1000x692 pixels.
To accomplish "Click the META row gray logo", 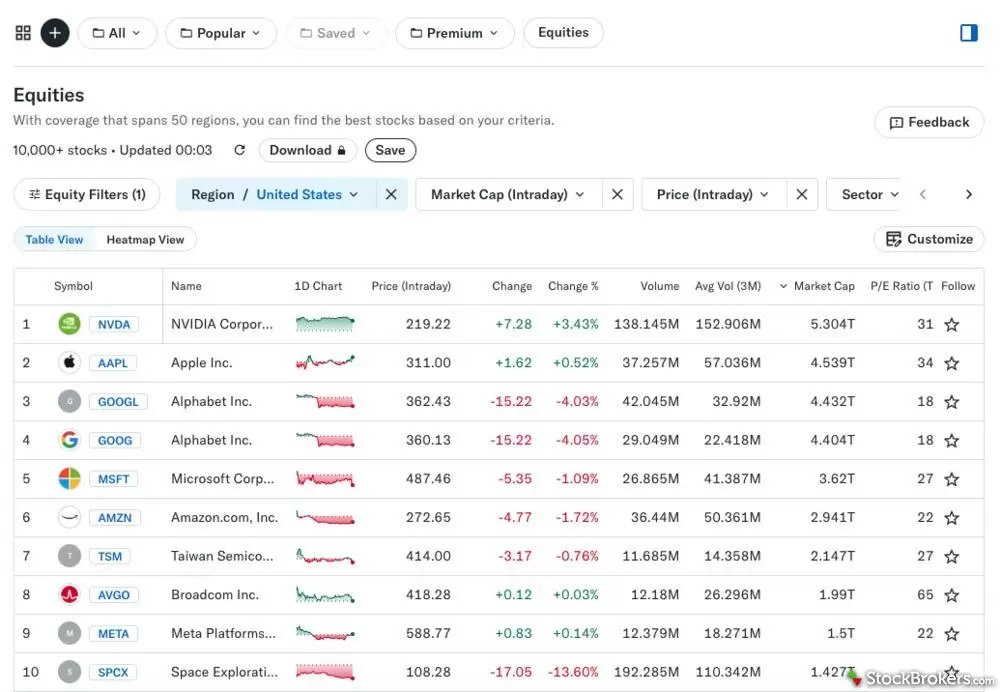I will [x=70, y=633].
